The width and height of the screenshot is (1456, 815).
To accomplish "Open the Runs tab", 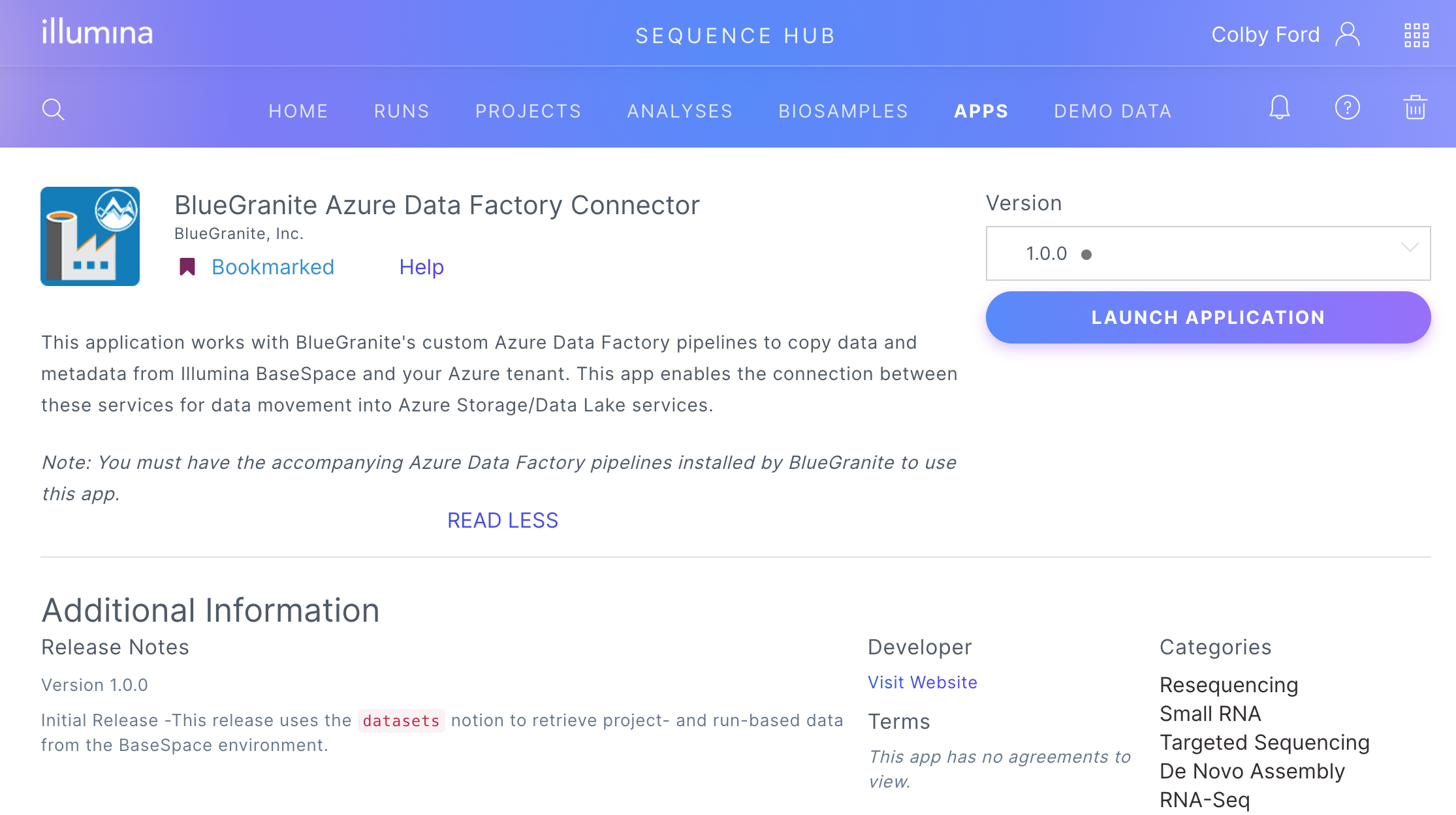I will (x=402, y=111).
